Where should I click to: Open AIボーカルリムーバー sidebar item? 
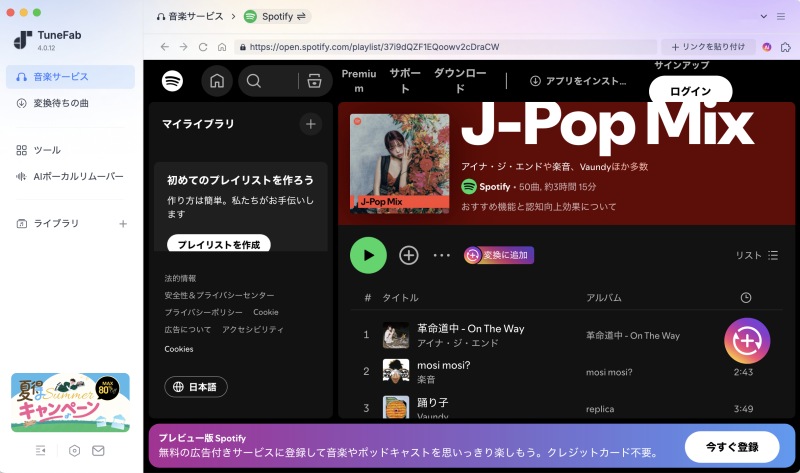[70, 177]
